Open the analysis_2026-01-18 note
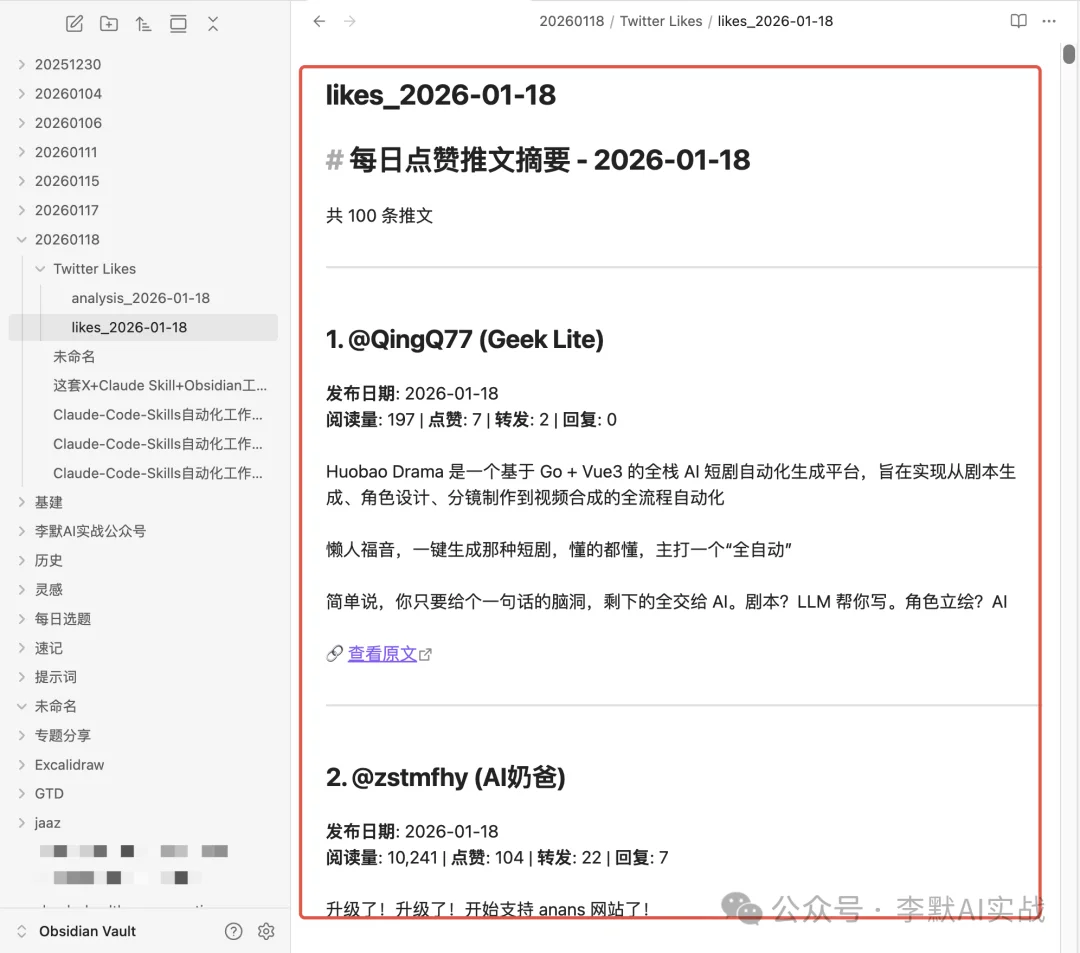This screenshot has height=953, width=1080. click(140, 298)
